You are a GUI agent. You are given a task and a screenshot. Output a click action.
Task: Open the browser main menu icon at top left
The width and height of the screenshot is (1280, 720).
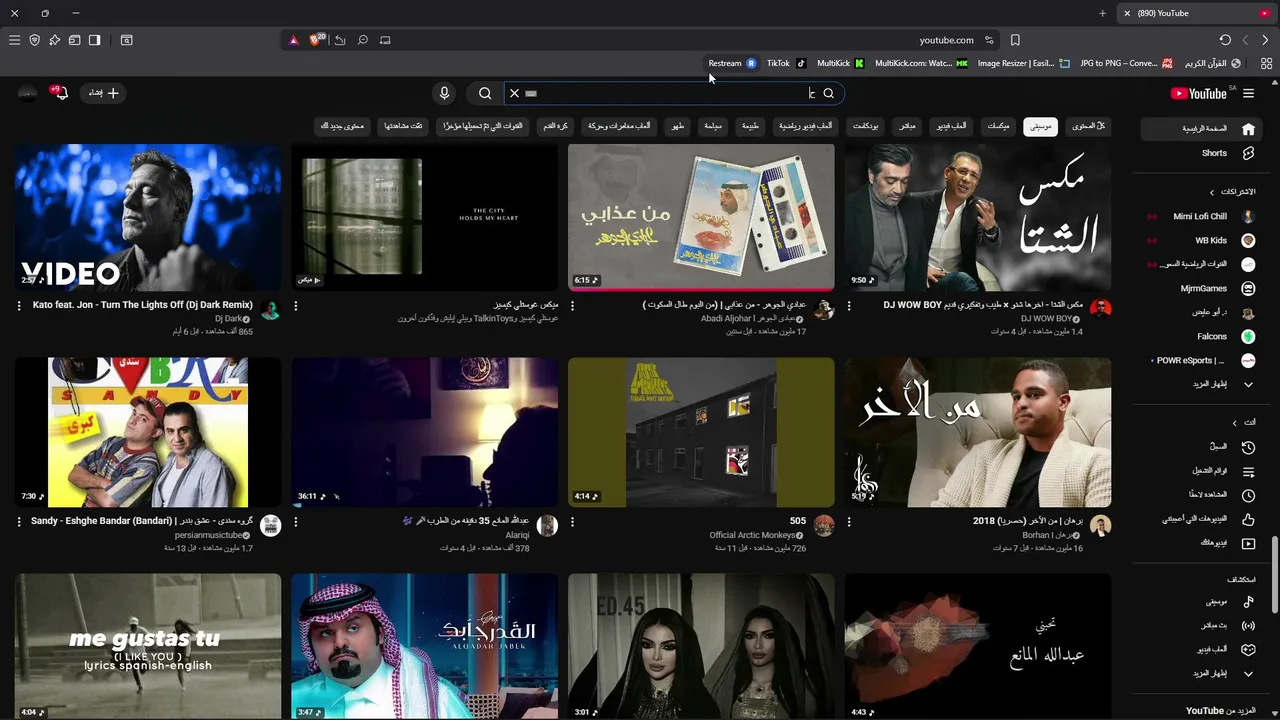[x=14, y=40]
